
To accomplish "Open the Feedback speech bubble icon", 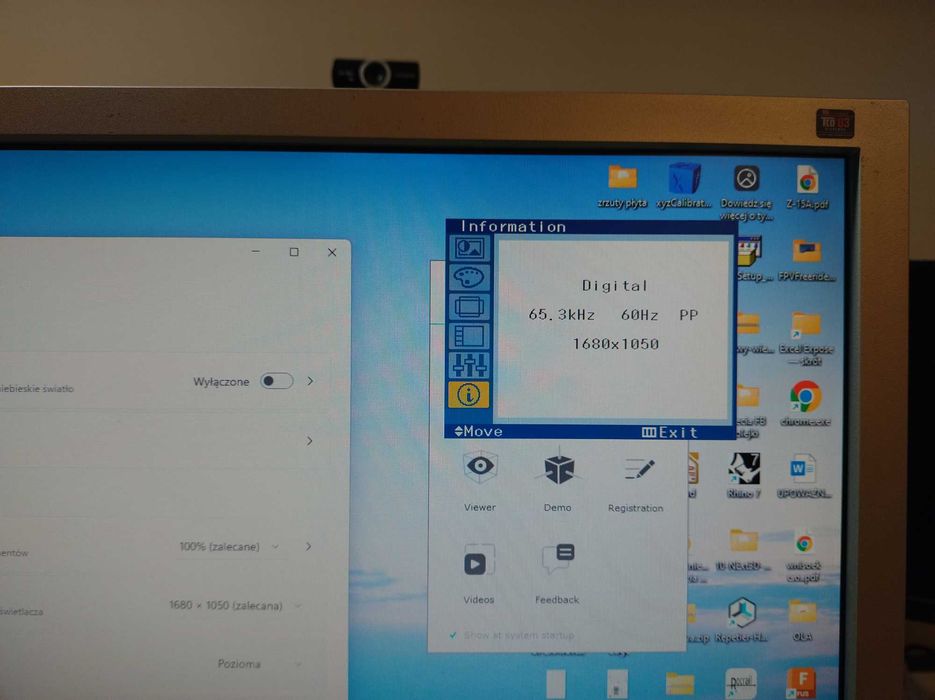I will coord(558,559).
